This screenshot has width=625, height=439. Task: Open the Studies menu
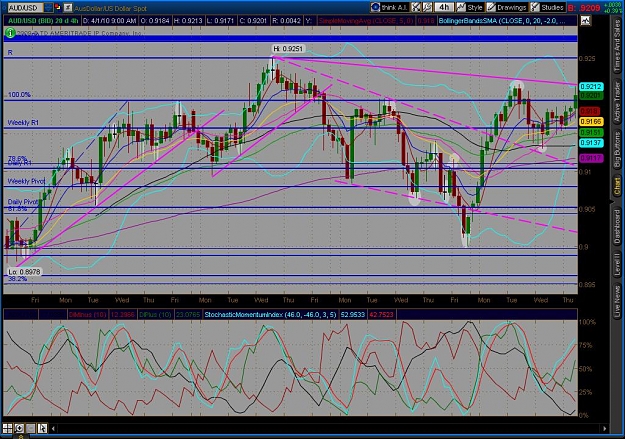coord(547,7)
